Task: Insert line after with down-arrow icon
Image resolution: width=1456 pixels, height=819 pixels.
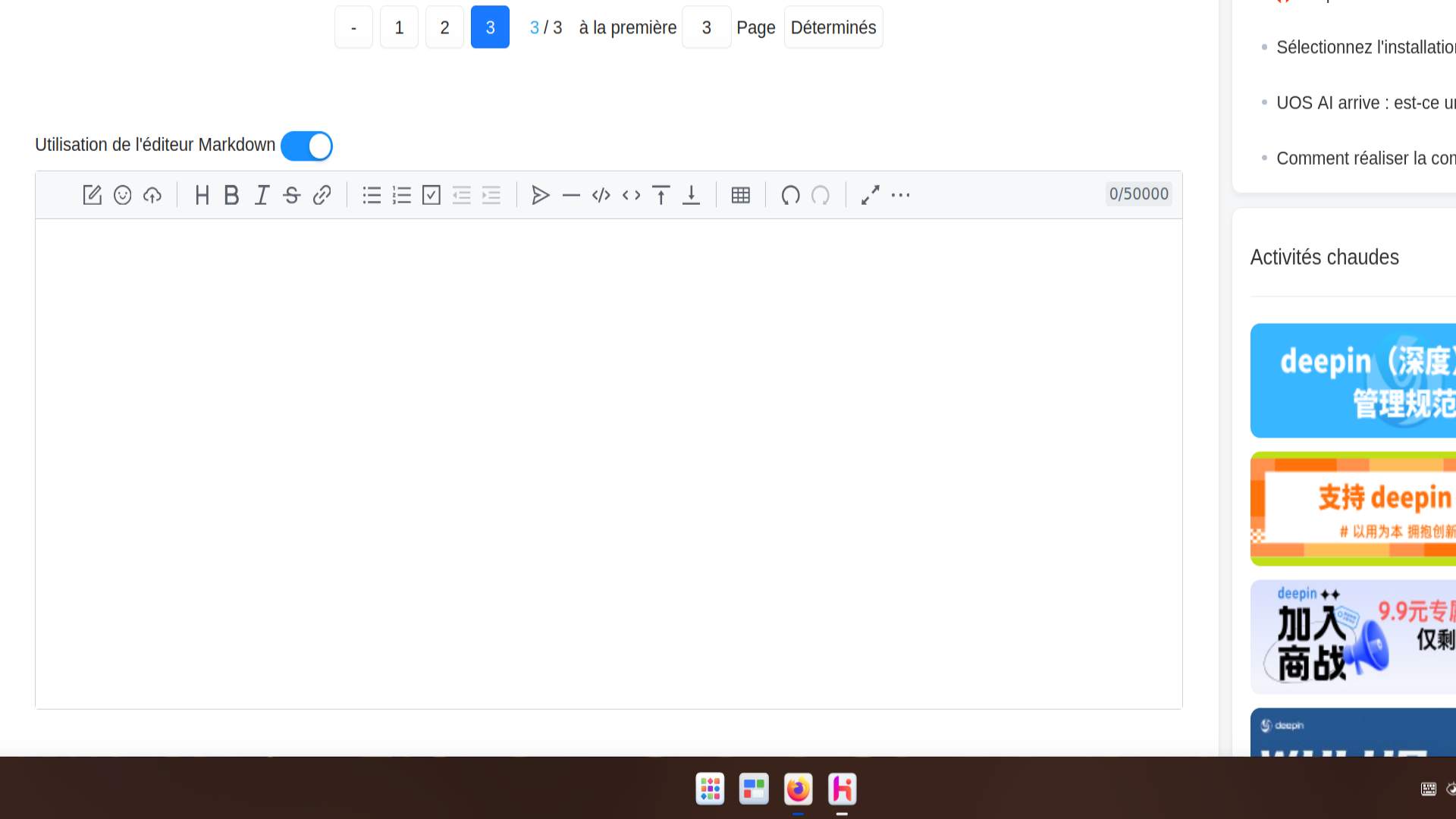Action: 691,195
